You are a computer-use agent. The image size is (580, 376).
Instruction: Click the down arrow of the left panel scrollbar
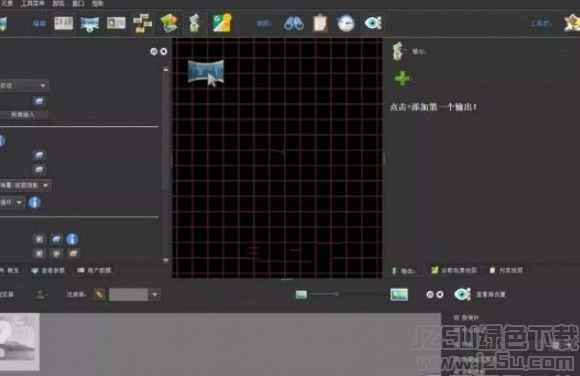coord(166,261)
